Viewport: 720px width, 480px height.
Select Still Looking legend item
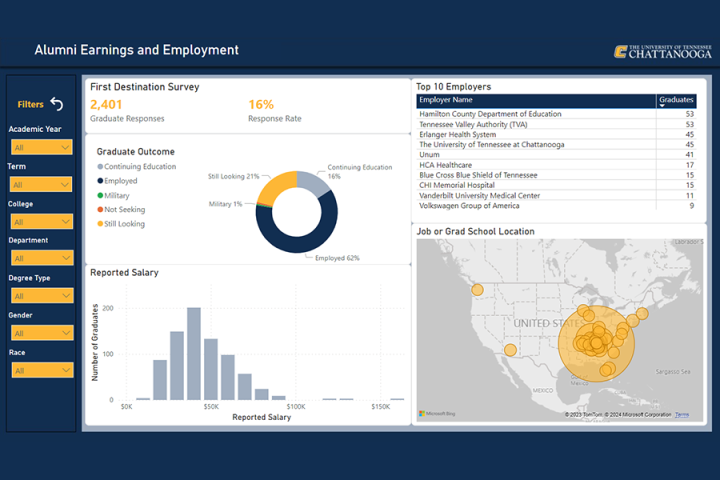[121, 224]
